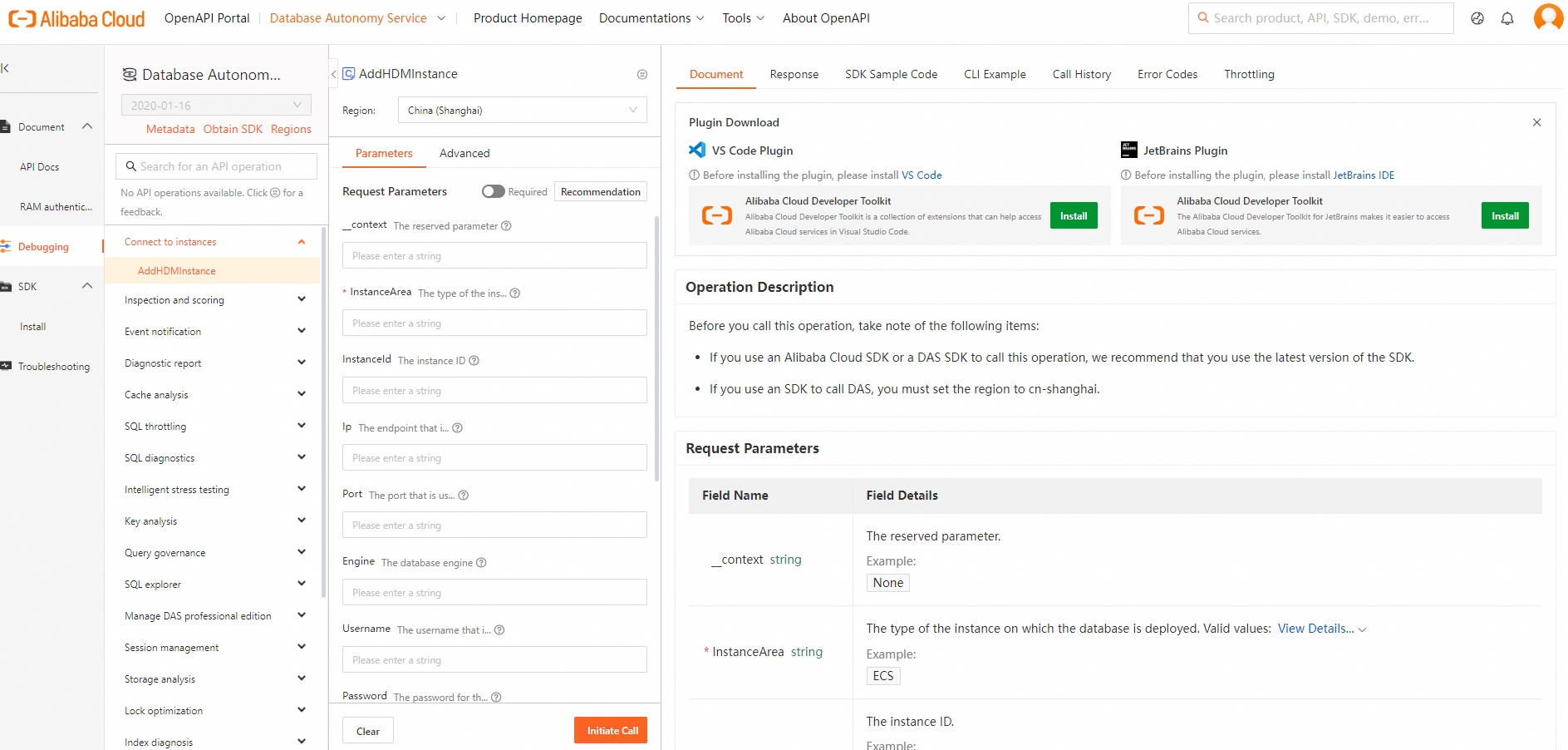Open the Error Codes tab
1568x750 pixels.
tap(1167, 74)
